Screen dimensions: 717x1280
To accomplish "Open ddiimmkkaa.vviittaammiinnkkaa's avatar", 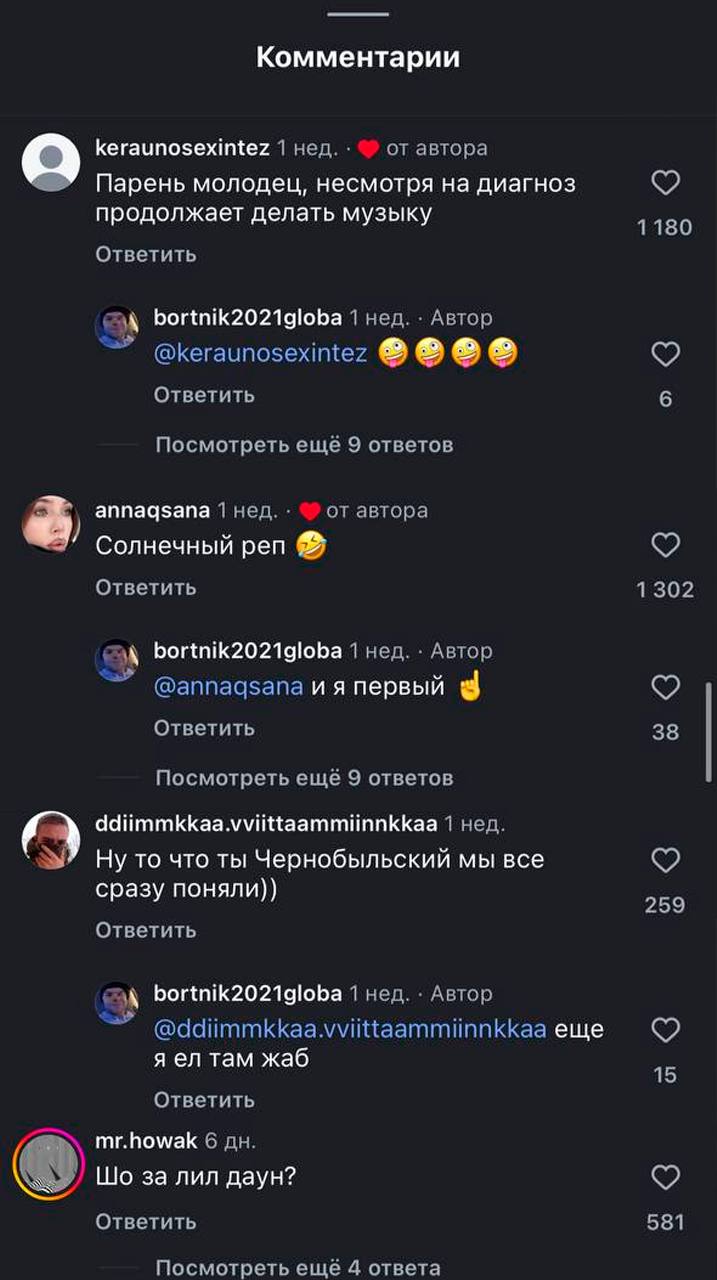I will click(x=51, y=840).
